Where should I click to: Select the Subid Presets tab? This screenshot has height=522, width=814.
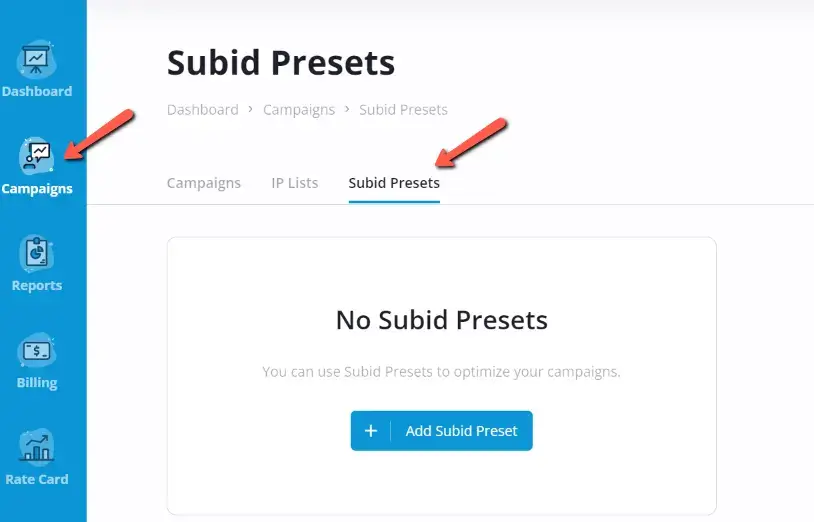click(x=394, y=183)
